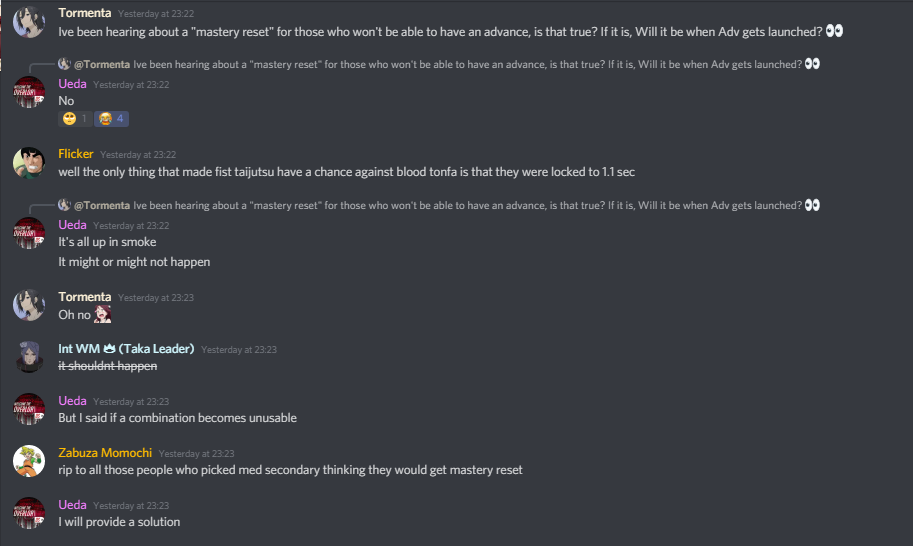Click @Tormenta mention above "It's all up in smoke"
Screen dimensions: 913x546
click(x=102, y=205)
